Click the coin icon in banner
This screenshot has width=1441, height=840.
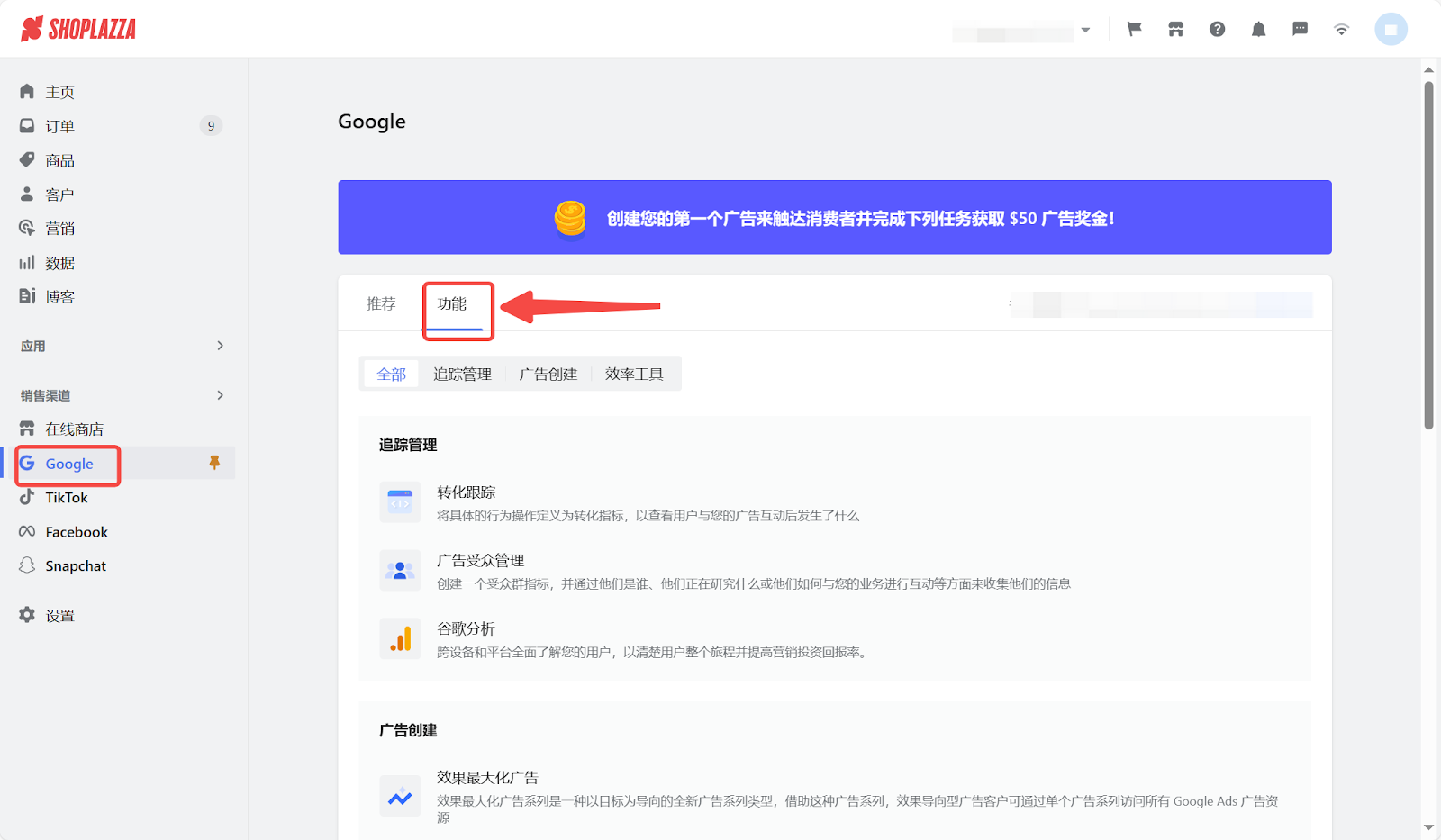[570, 218]
